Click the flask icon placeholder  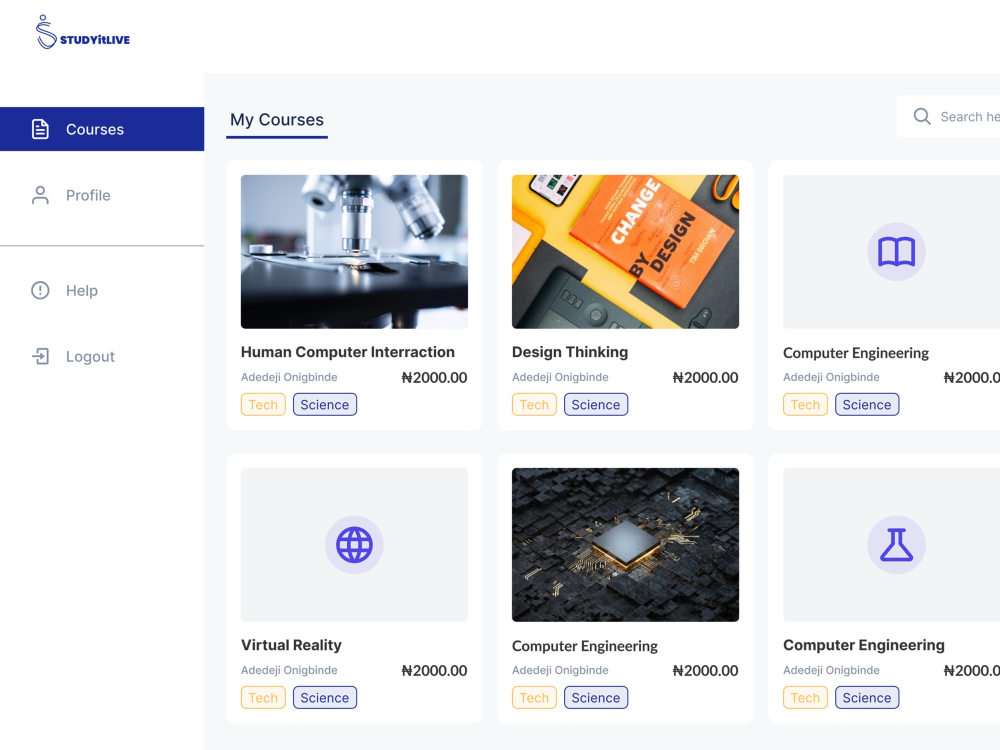[896, 545]
